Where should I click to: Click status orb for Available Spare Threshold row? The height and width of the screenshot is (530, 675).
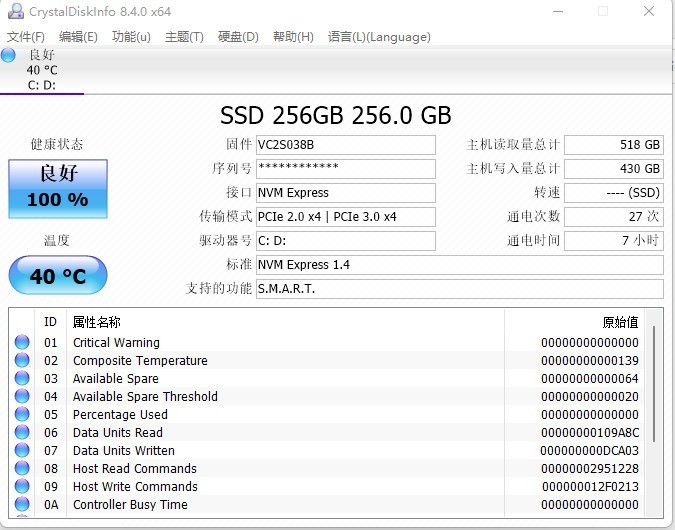[22, 396]
